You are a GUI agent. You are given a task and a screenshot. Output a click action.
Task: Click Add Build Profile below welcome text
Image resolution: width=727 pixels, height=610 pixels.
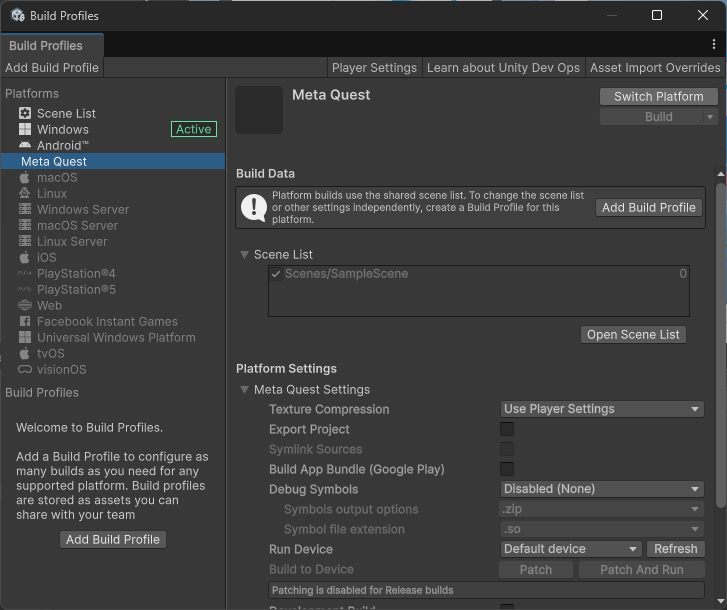[x=113, y=540]
